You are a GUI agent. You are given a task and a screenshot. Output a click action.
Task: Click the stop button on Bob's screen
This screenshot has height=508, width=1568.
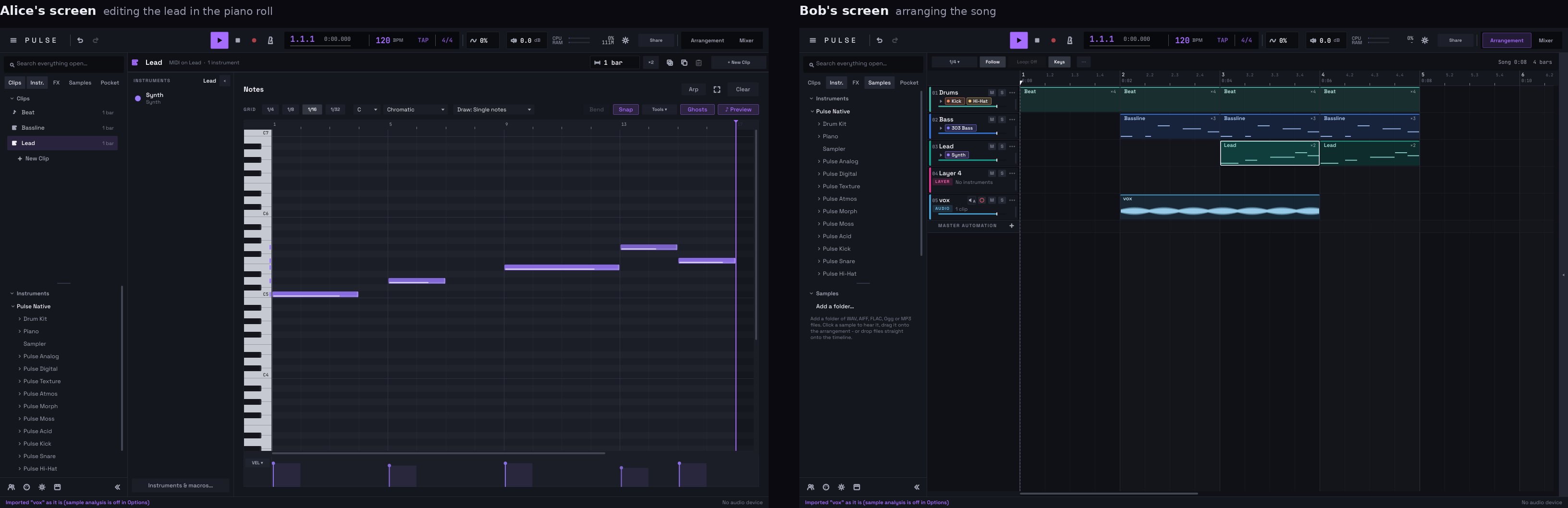(x=1037, y=40)
